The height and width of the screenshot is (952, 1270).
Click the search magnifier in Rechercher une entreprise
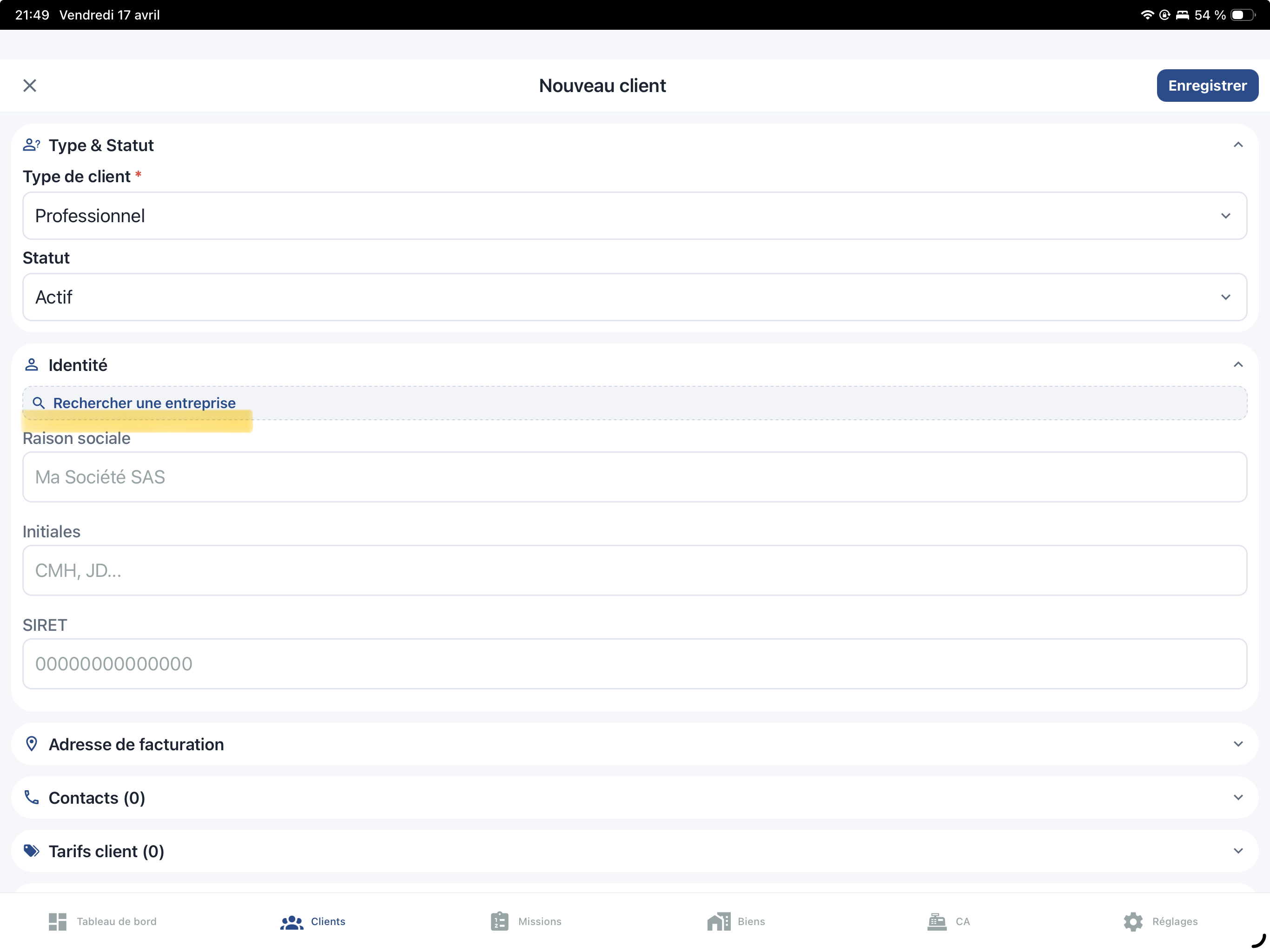(39, 403)
